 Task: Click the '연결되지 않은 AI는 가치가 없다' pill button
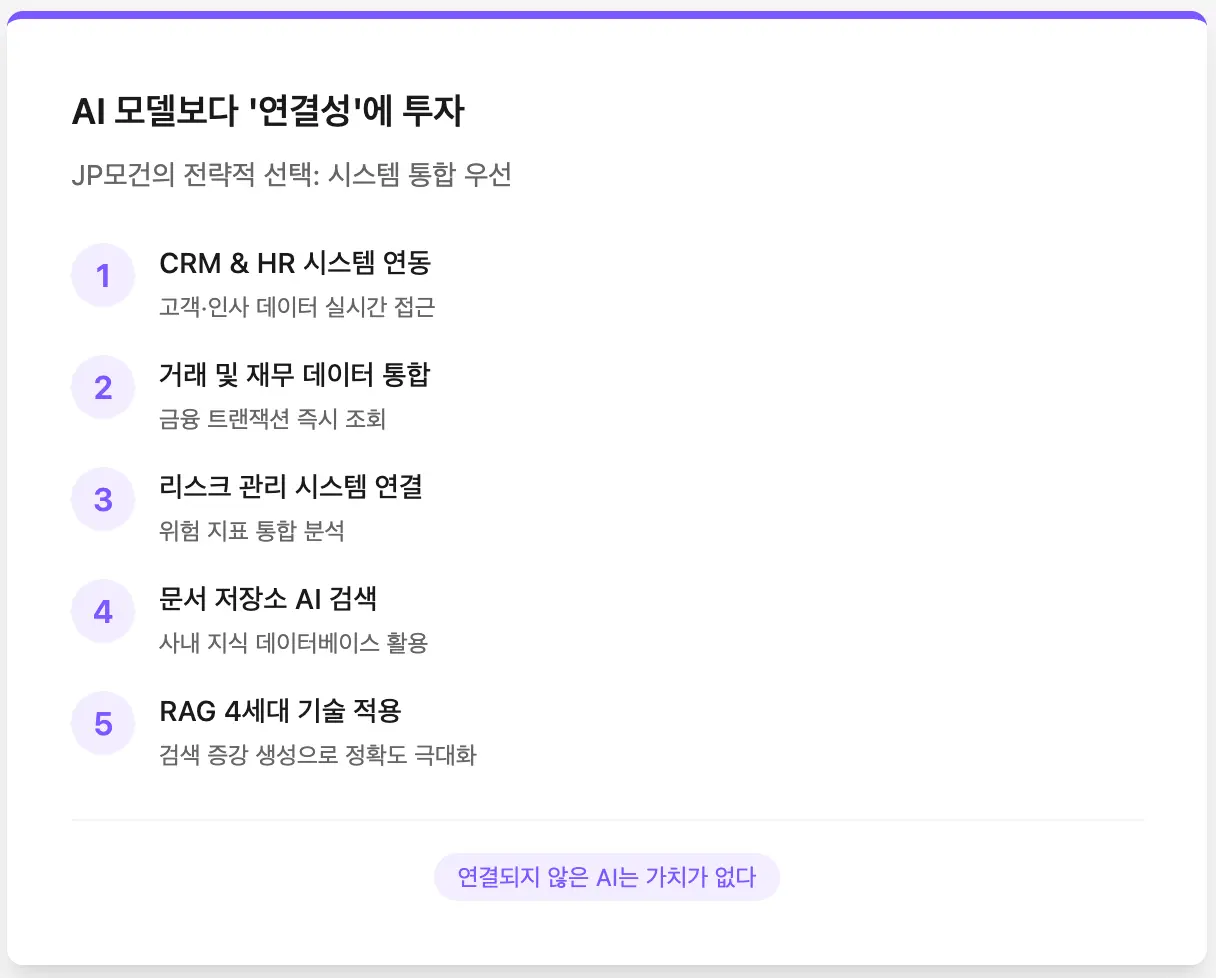[606, 876]
